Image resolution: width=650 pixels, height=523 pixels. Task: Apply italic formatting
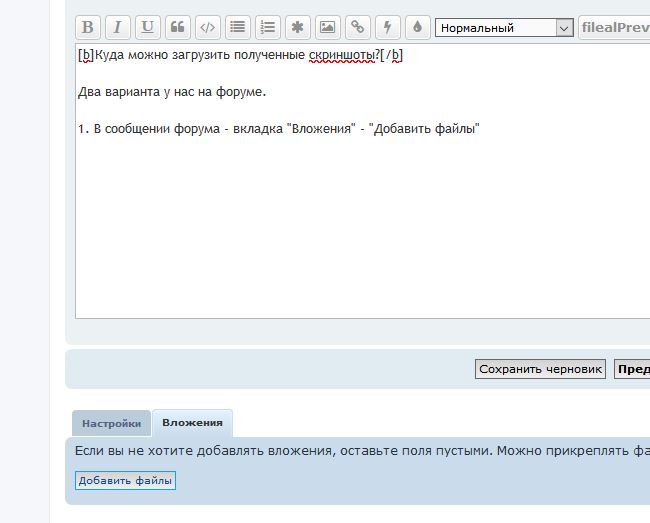point(118,28)
